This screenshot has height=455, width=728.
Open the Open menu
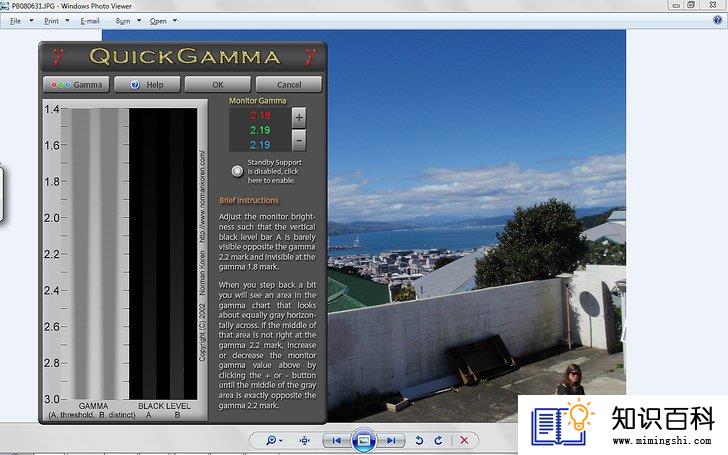tap(158, 21)
